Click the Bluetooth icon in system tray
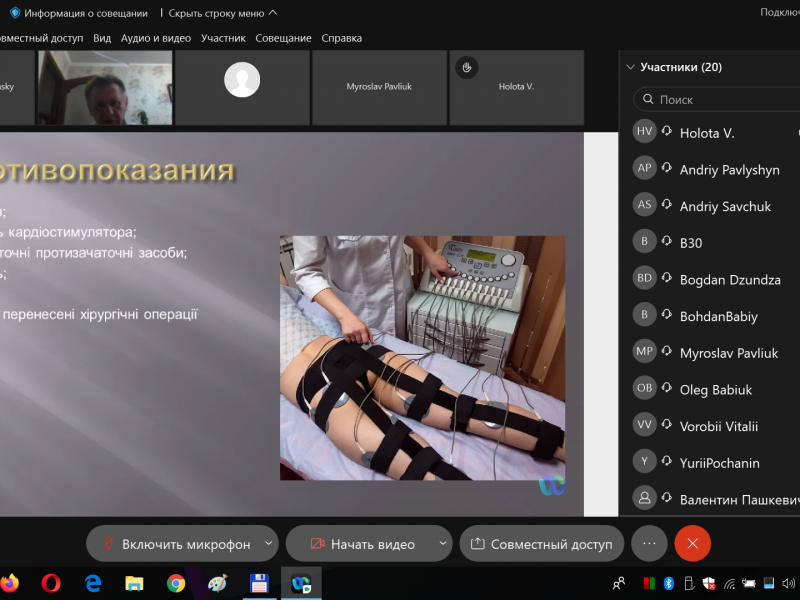The height and width of the screenshot is (600, 800). (669, 583)
